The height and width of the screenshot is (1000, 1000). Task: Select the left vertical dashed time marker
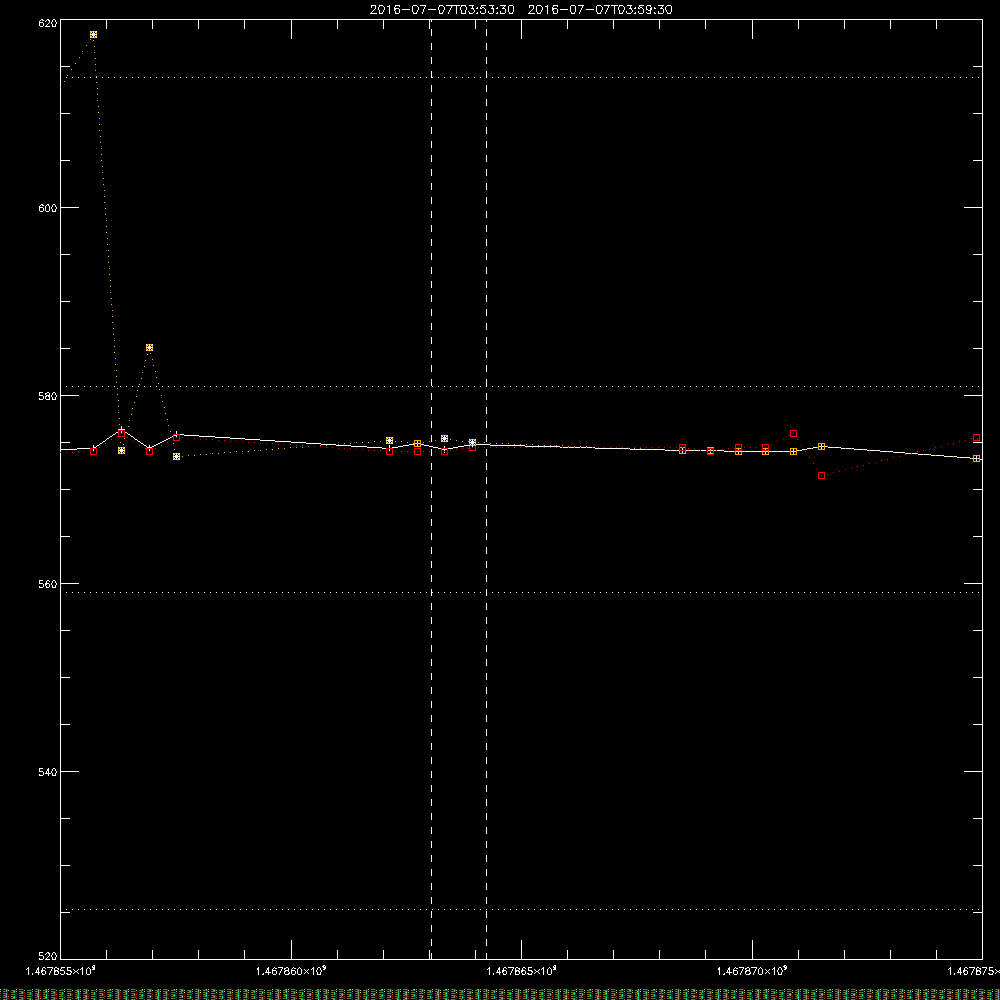pyautogui.click(x=432, y=488)
